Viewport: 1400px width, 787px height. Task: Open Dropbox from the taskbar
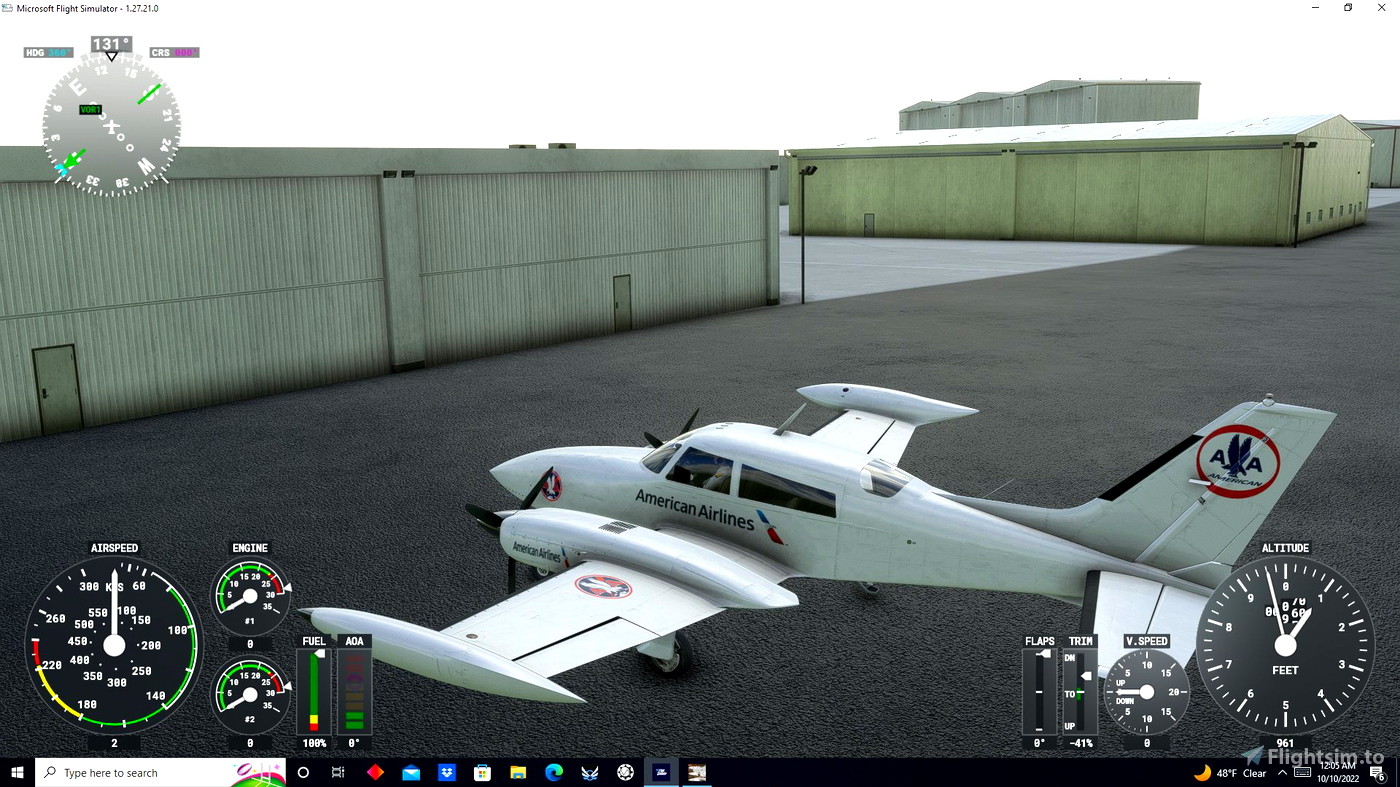tap(447, 772)
